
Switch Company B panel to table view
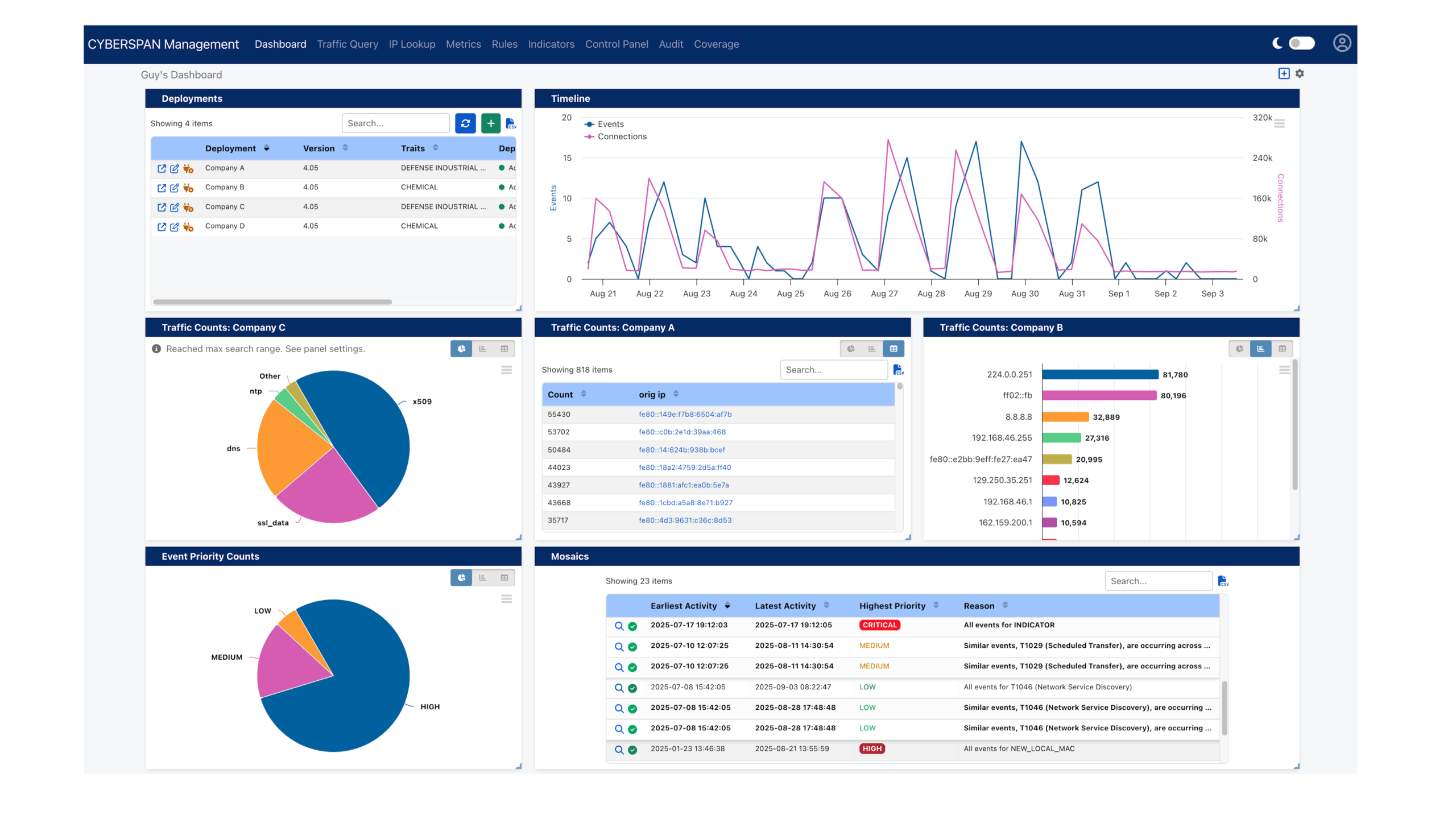pyautogui.click(x=1282, y=349)
